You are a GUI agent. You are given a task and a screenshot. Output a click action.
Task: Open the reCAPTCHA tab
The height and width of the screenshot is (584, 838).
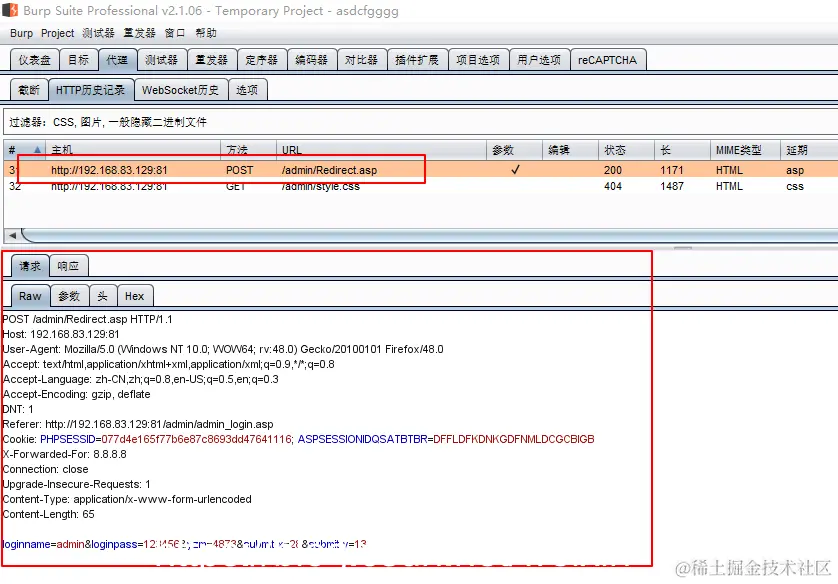608,60
